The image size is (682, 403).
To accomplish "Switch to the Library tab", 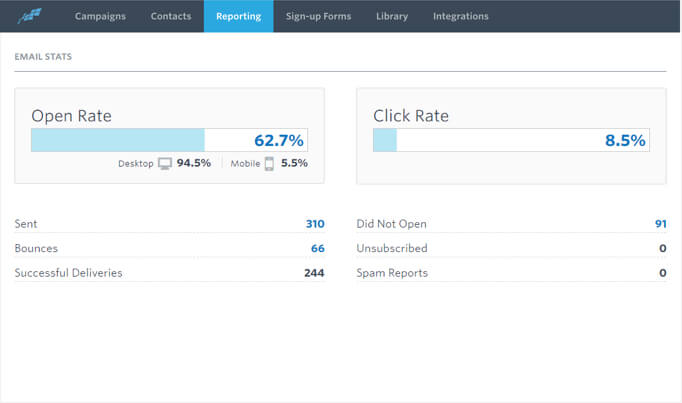I will click(392, 16).
